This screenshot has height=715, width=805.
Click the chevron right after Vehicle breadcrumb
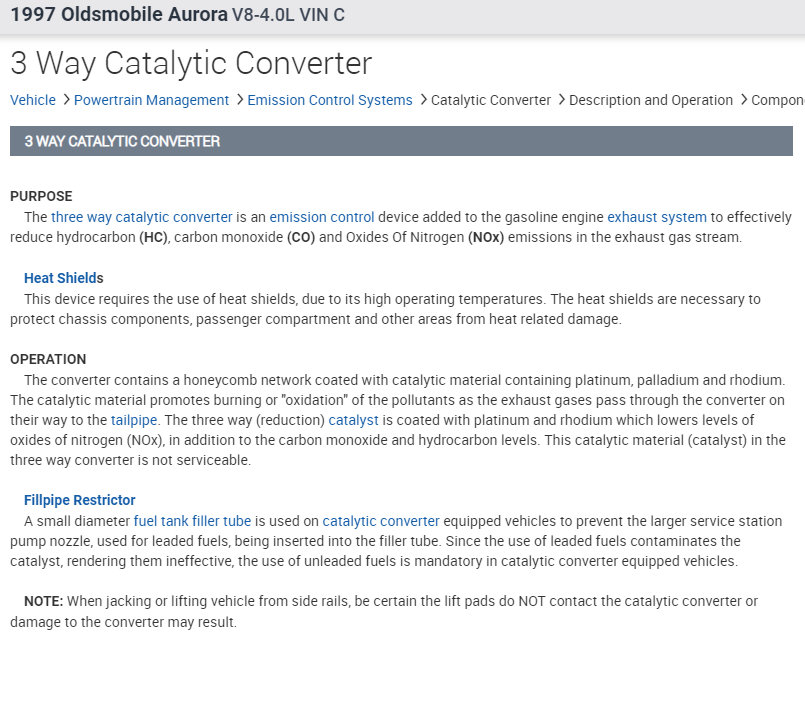pyautogui.click(x=65, y=100)
